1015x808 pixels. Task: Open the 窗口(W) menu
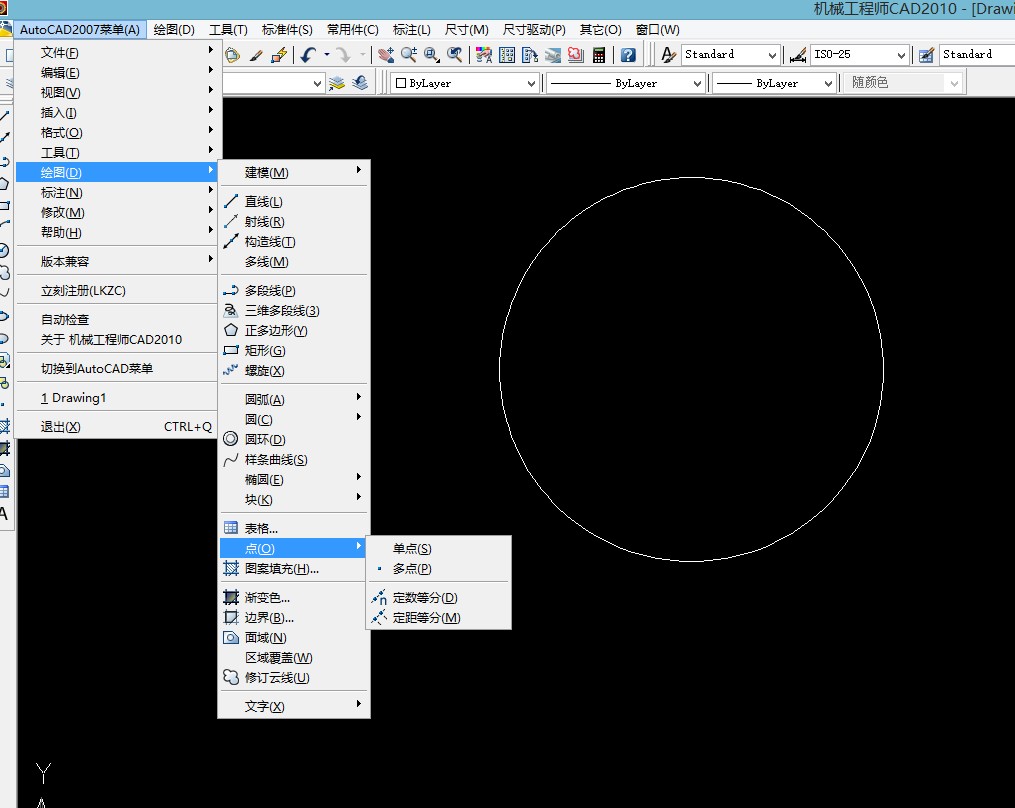658,30
